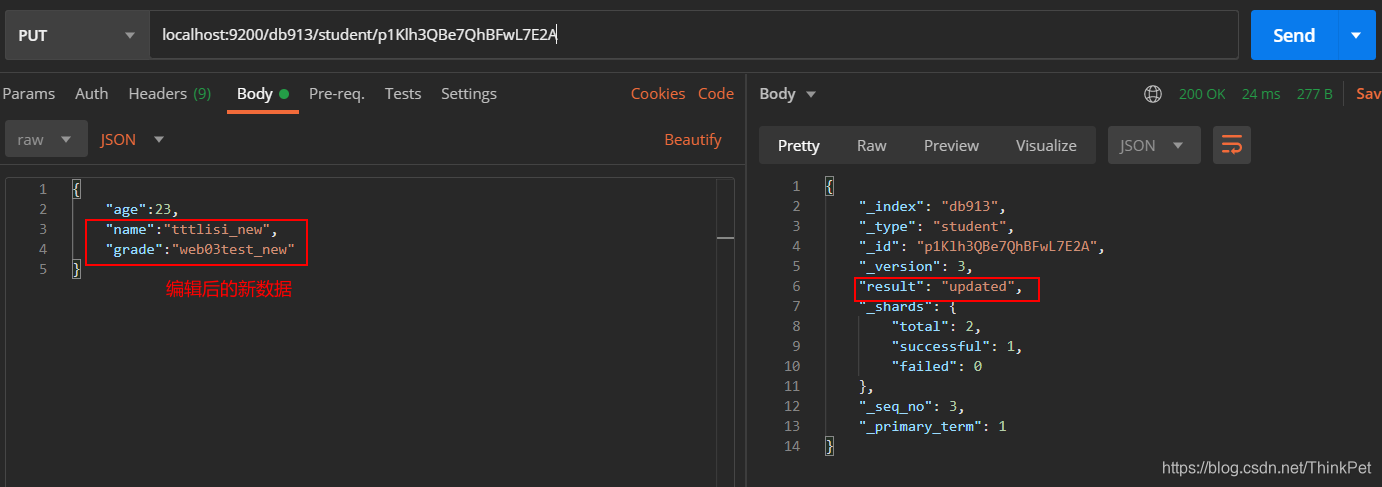Open the Send button arrow dropdown
The image size is (1382, 487).
tap(1356, 35)
